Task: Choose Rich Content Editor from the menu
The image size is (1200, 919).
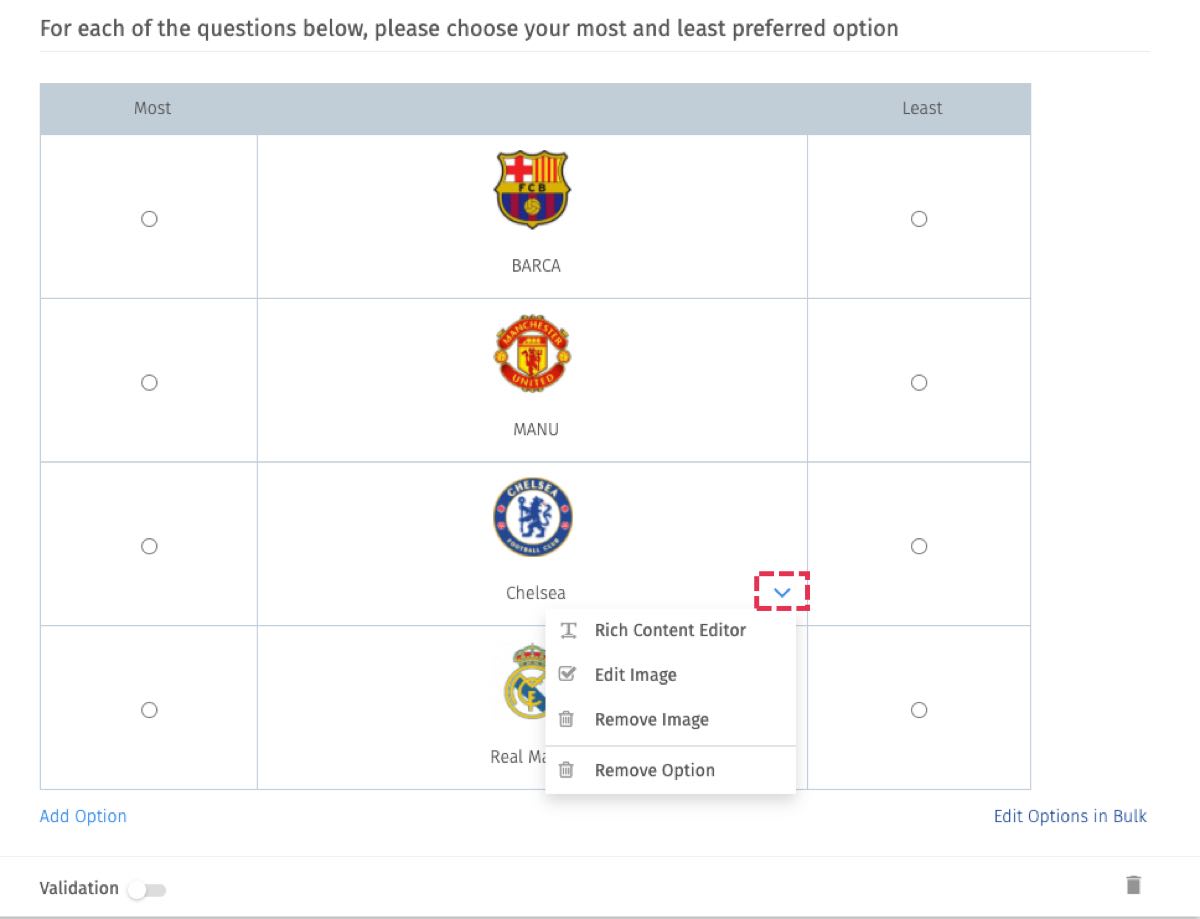Action: pos(669,630)
